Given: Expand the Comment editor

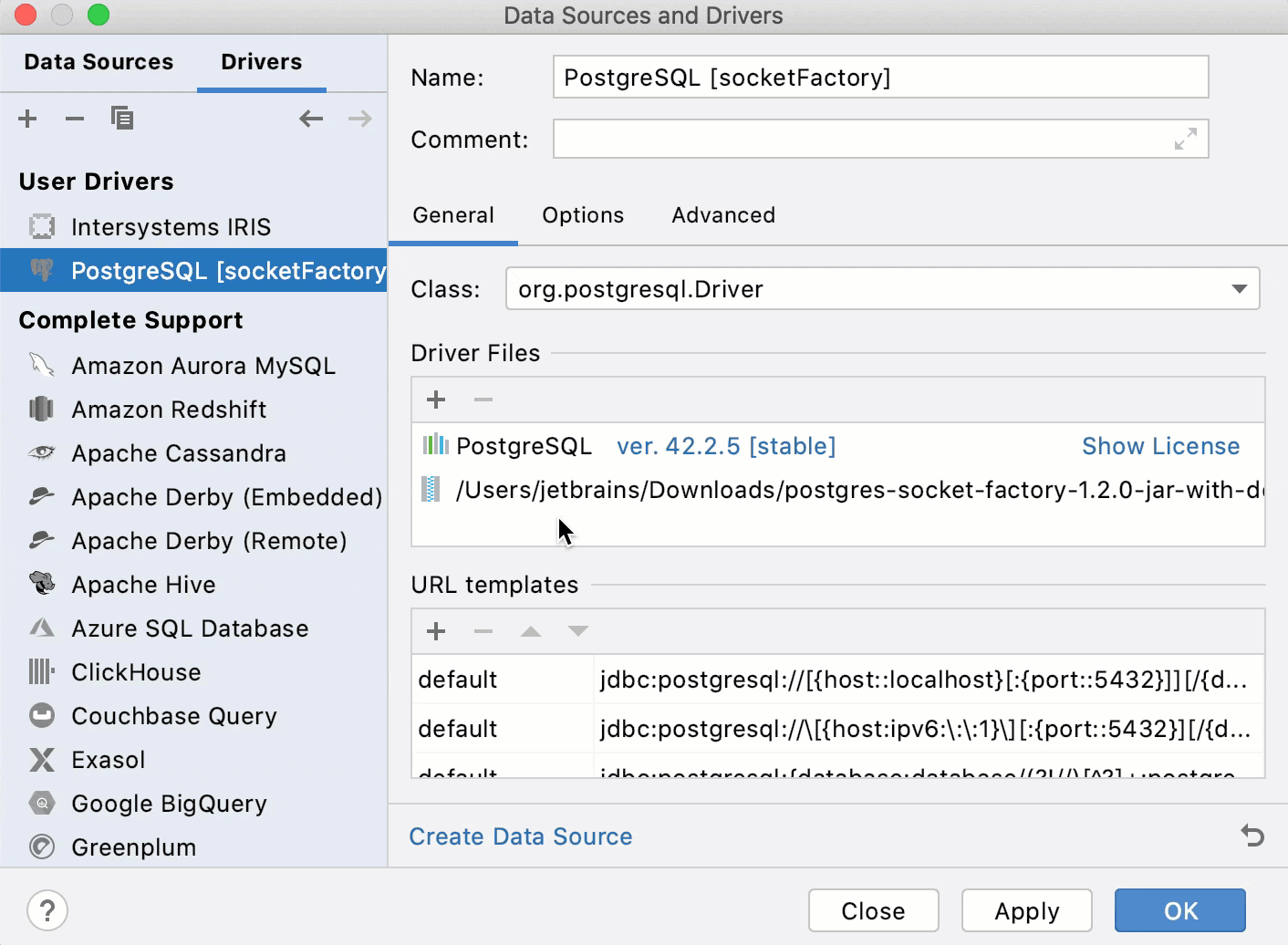Looking at the screenshot, I should (x=1185, y=139).
